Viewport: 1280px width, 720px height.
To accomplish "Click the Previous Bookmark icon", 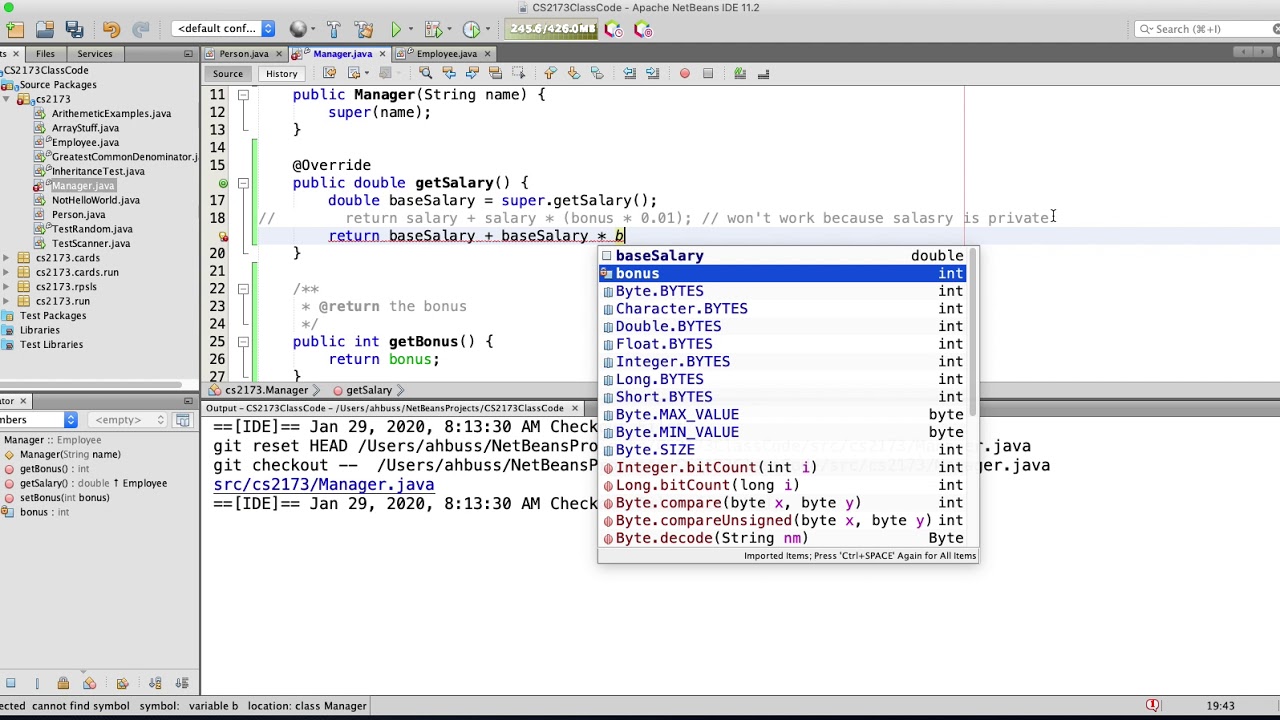I will pos(550,73).
